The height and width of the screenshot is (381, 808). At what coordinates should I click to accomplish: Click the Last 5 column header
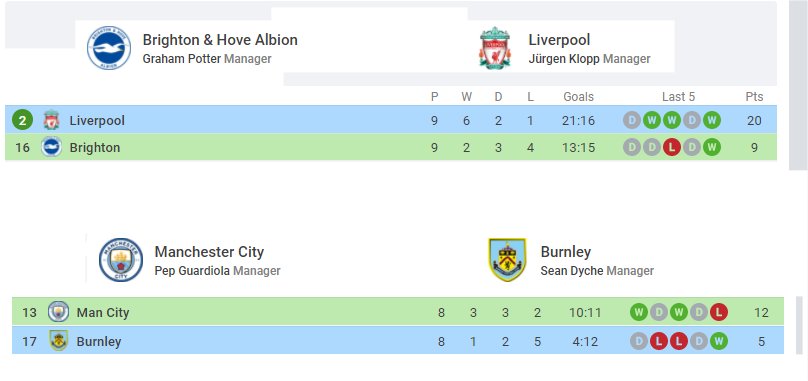click(678, 96)
